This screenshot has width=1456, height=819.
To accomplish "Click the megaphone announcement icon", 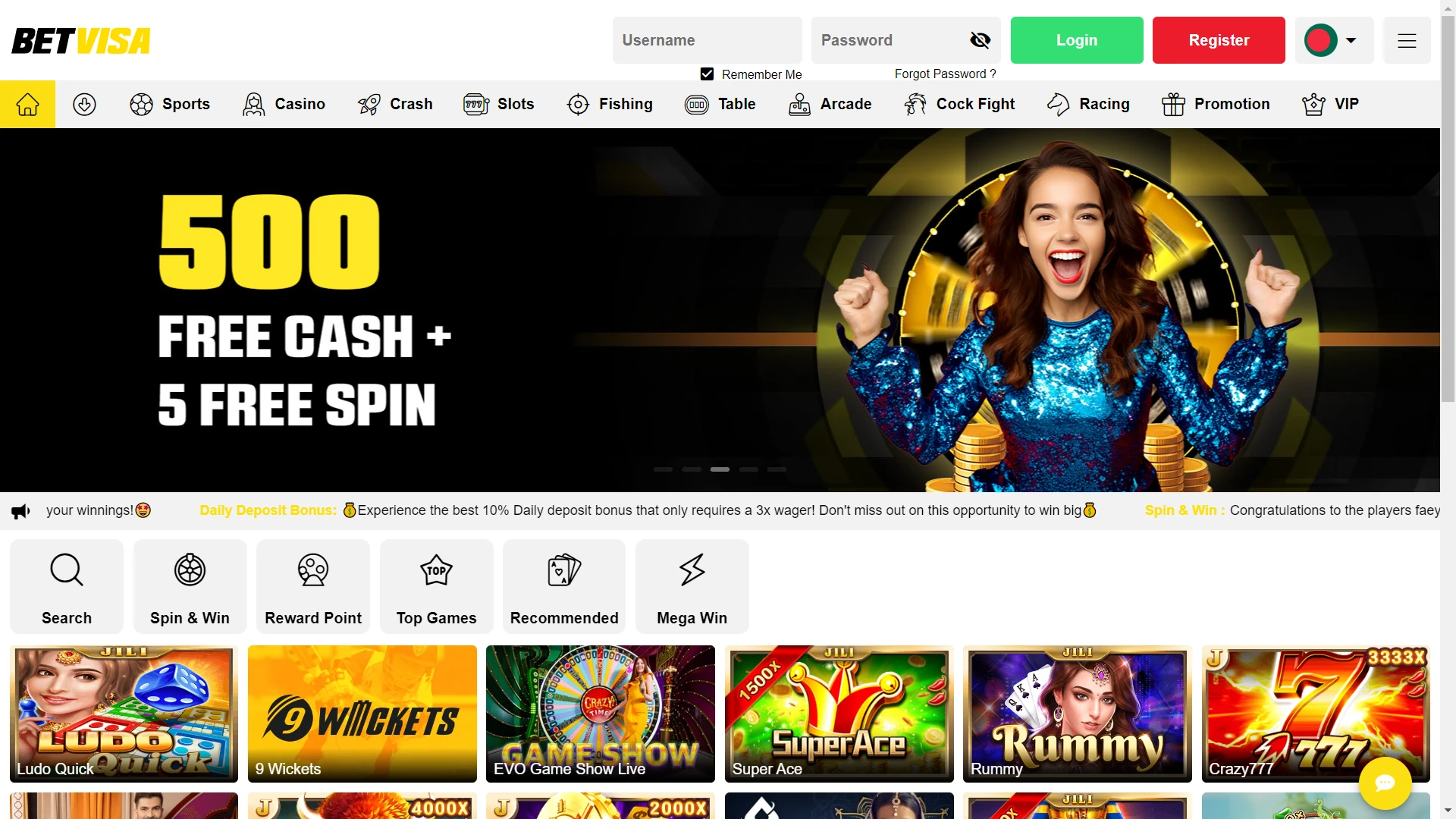I will (20, 511).
